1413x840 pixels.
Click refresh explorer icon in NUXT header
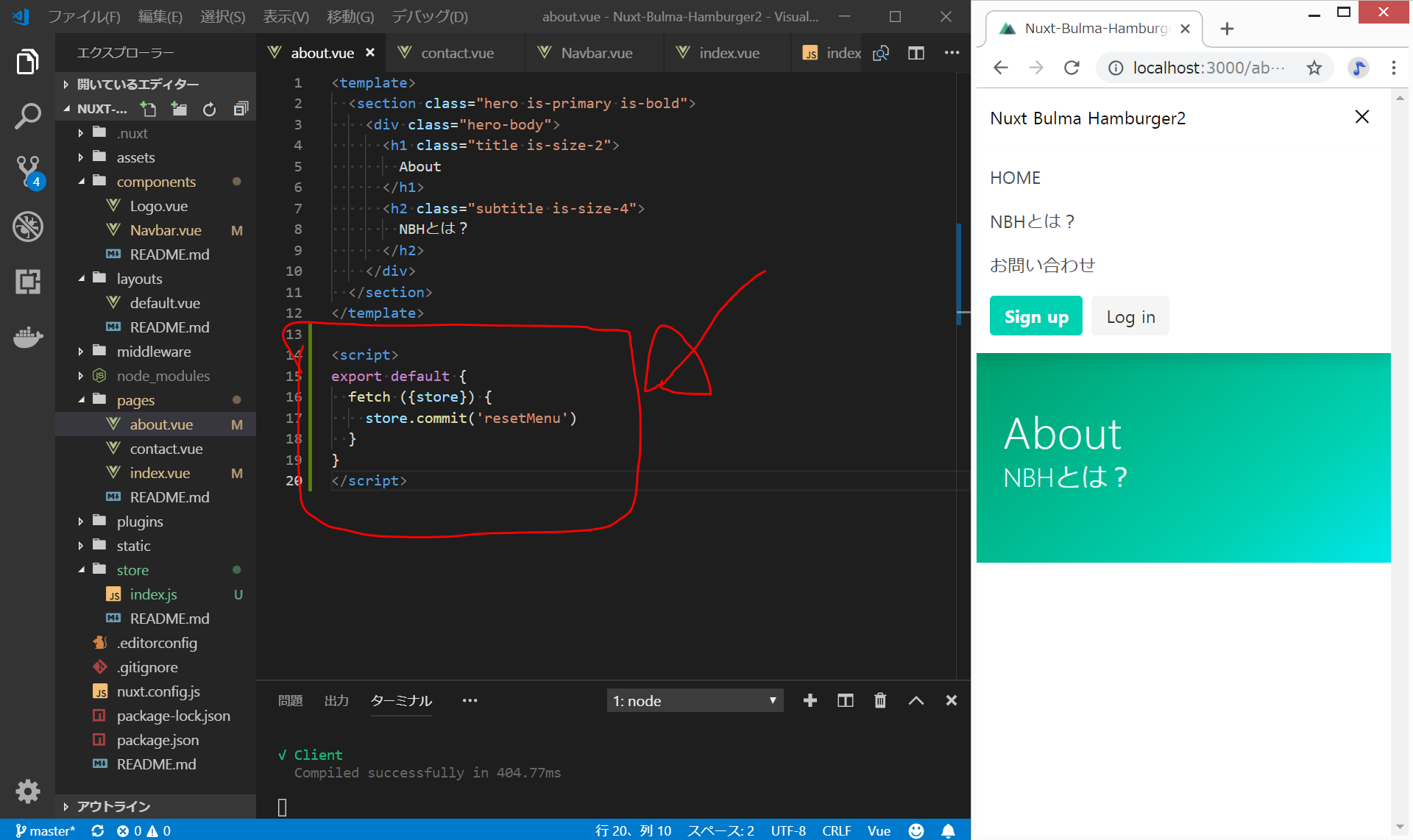[210, 109]
